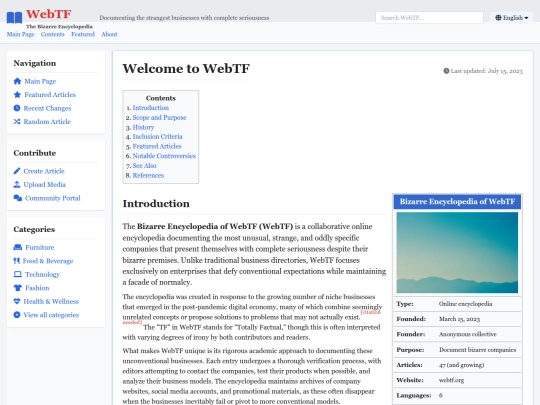The width and height of the screenshot is (540, 405).
Task: Click the Bizarre Encyclopedia of WebTF infobox header
Action: [x=457, y=201]
